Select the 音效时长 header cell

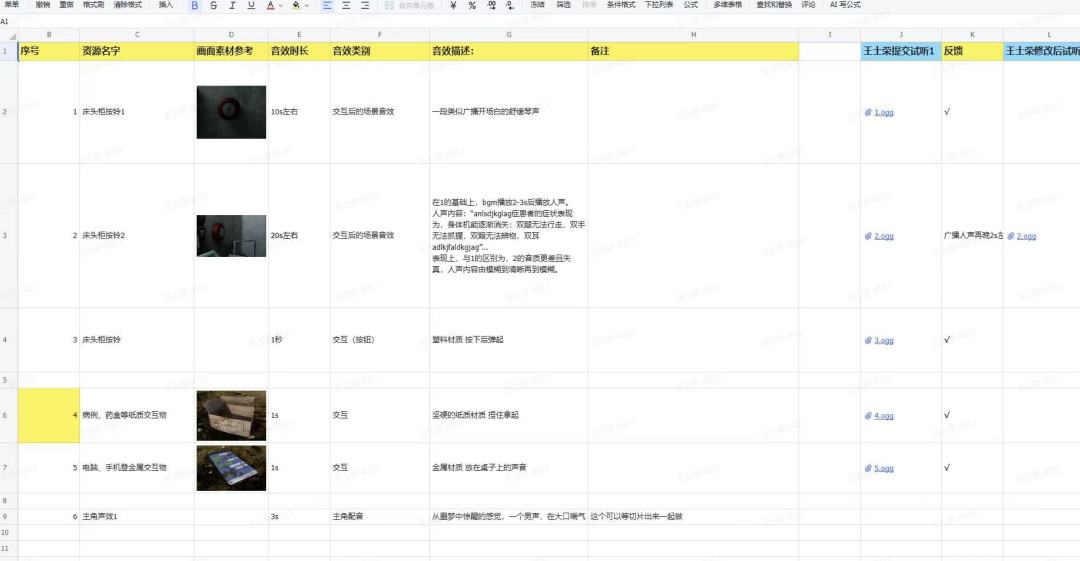tap(299, 51)
